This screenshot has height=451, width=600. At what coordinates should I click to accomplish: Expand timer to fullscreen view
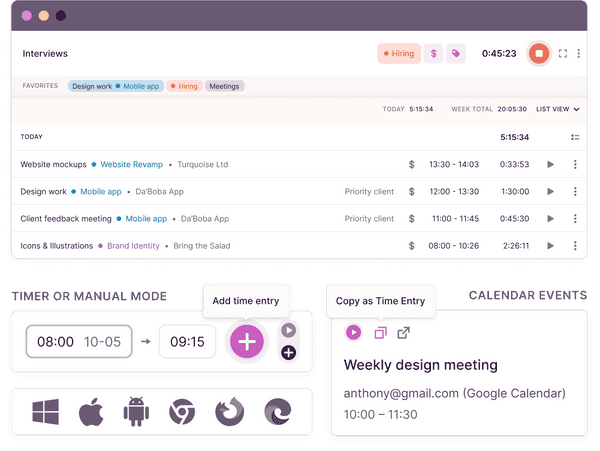562,54
